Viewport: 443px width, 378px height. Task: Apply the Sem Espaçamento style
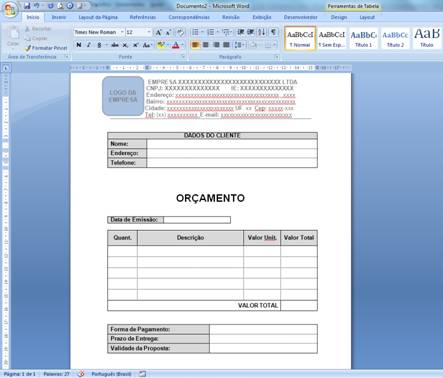click(x=332, y=38)
